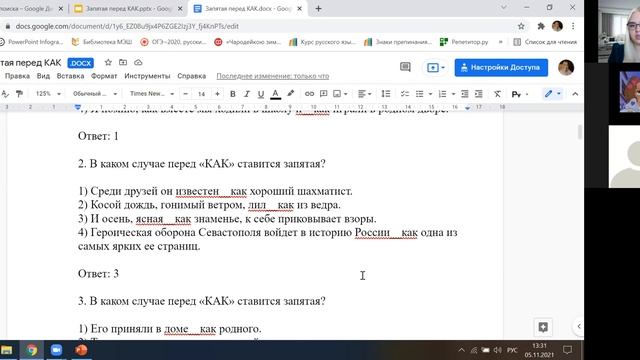Open the Chrome menu three dots

573,26
